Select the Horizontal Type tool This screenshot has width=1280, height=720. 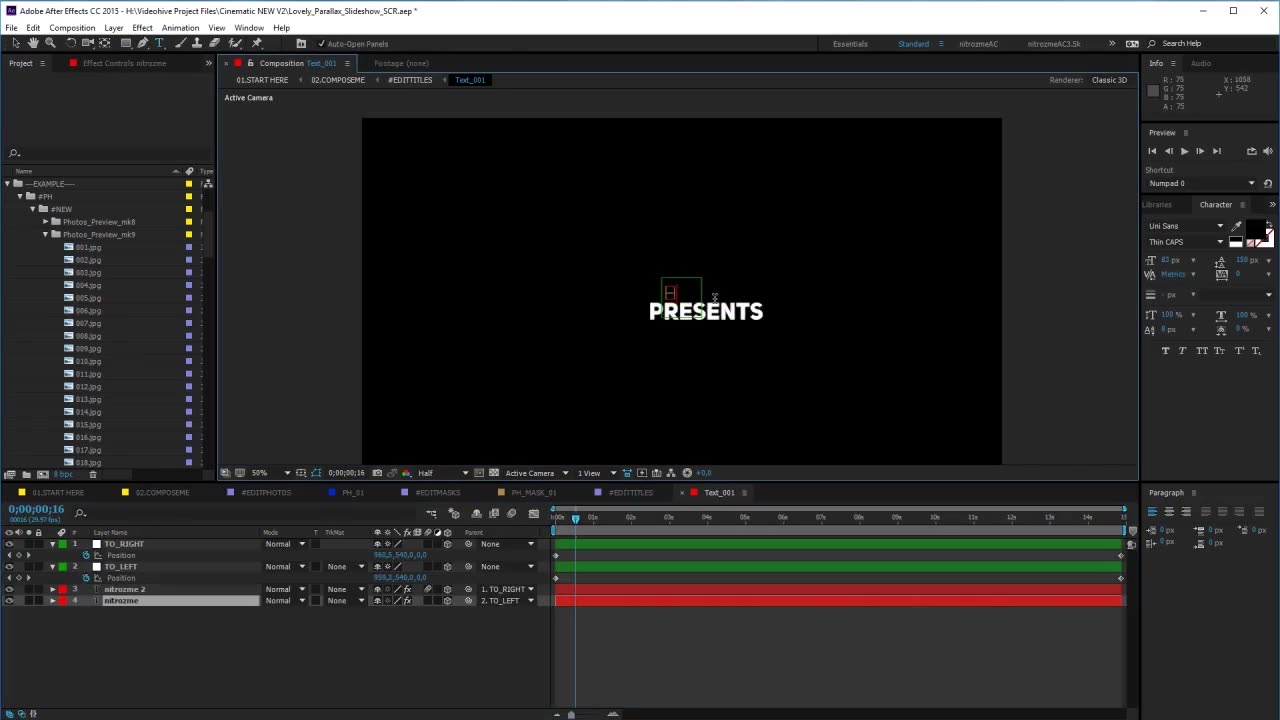(x=159, y=43)
